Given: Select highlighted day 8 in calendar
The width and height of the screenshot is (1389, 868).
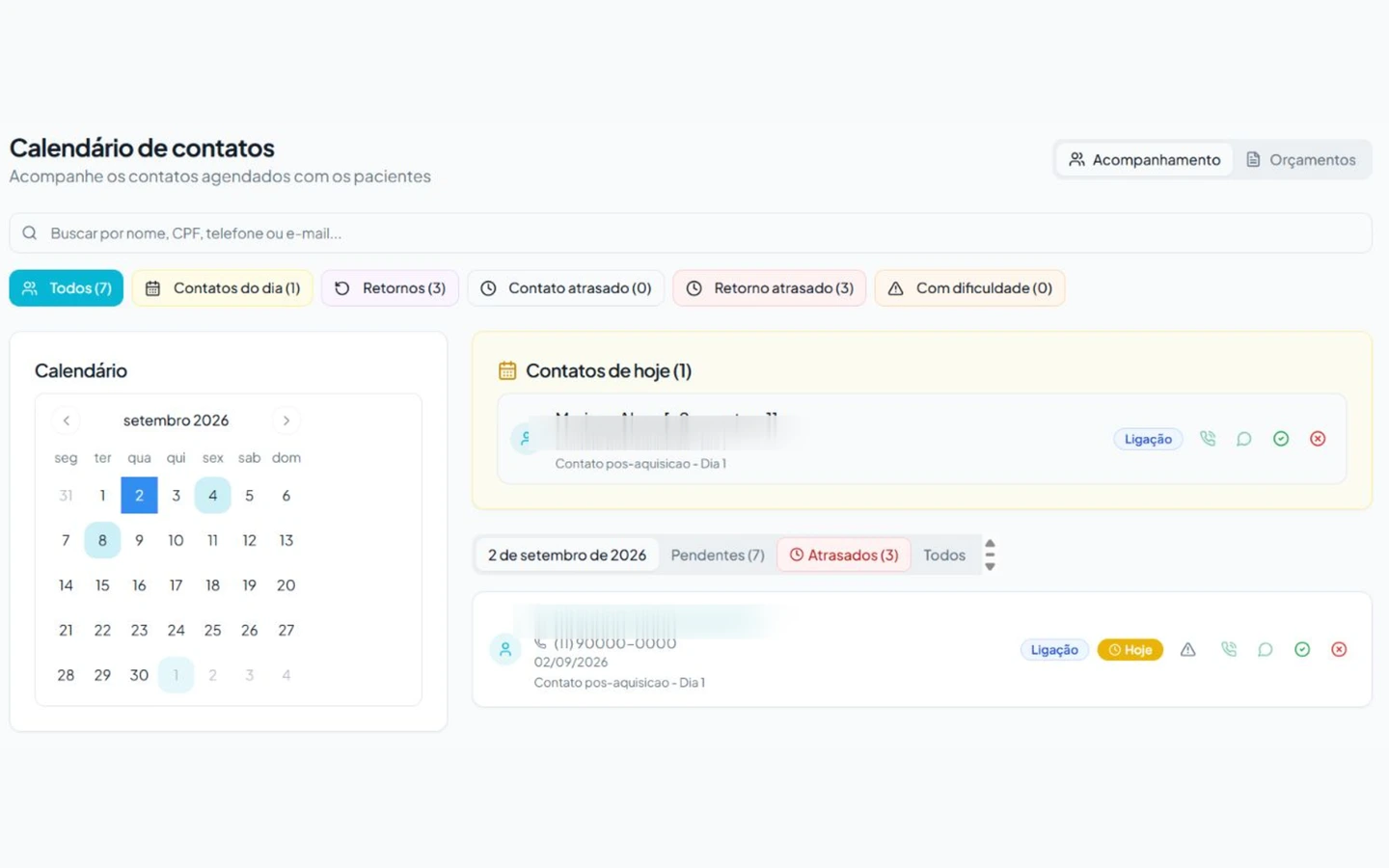Looking at the screenshot, I should coord(102,540).
